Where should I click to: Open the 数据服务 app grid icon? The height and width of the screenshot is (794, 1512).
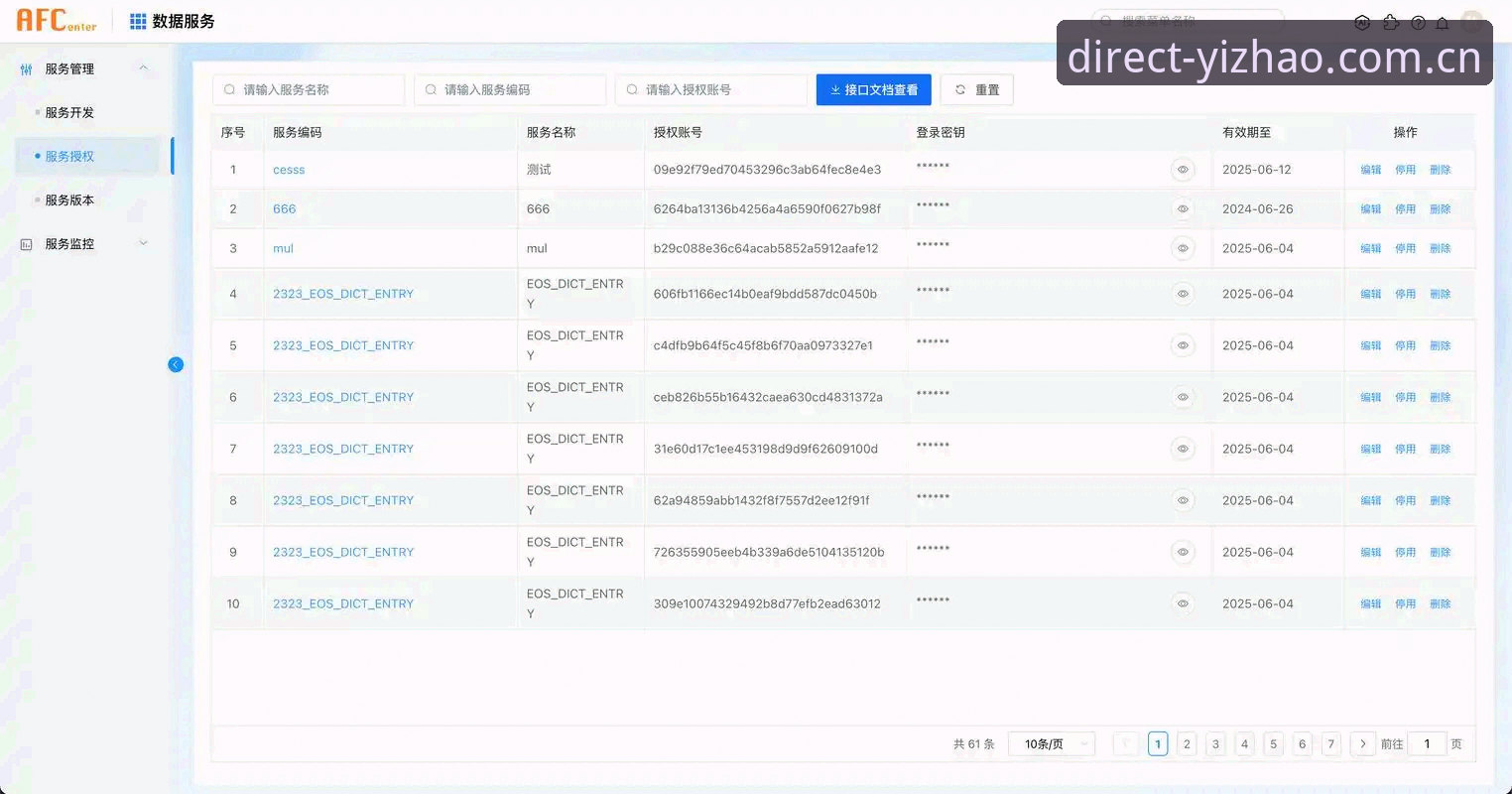[138, 21]
